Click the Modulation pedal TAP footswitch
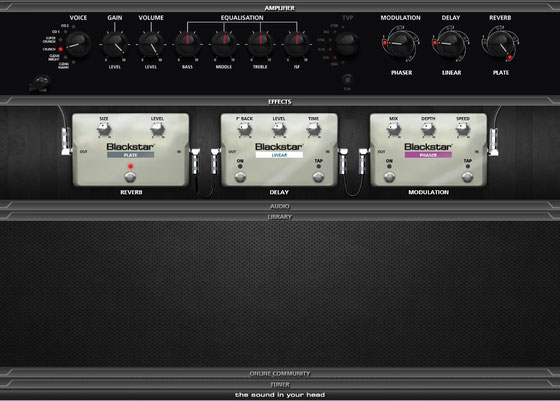The image size is (560, 401). click(x=468, y=177)
